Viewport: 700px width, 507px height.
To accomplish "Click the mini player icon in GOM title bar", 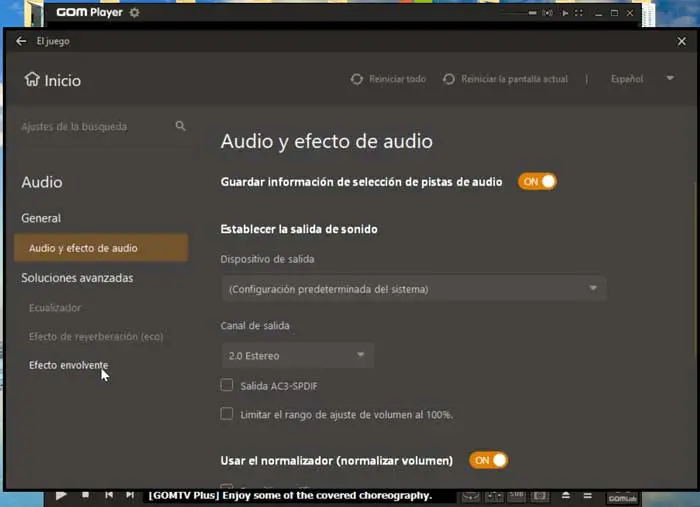I will [x=532, y=13].
